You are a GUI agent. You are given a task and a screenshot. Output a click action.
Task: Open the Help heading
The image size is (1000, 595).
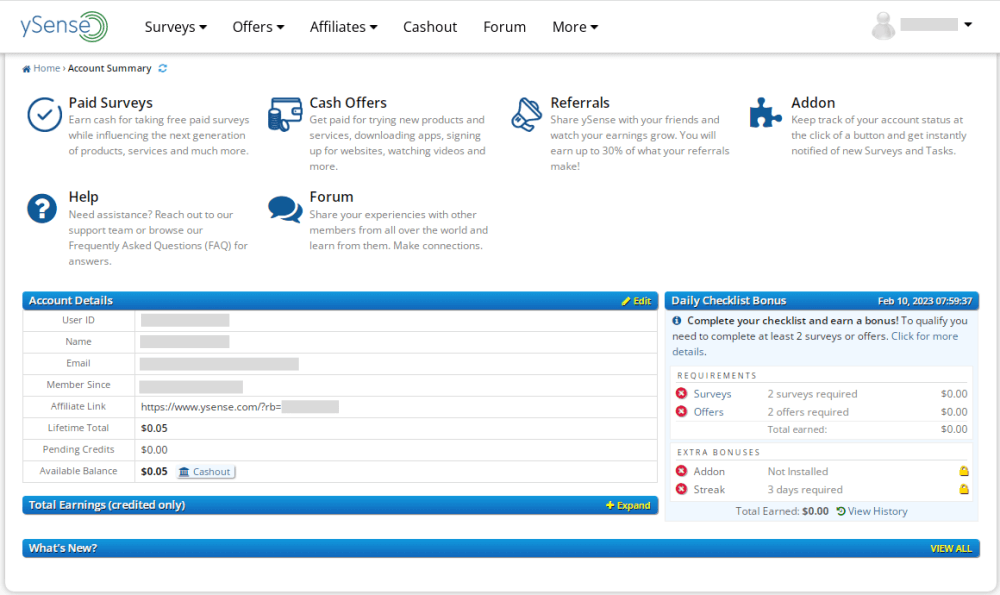tap(83, 197)
